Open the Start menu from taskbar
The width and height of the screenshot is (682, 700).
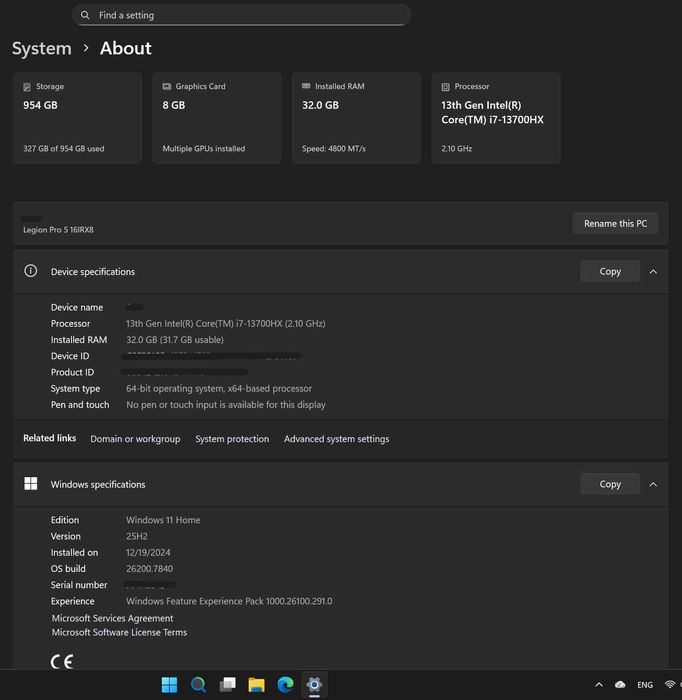169,684
